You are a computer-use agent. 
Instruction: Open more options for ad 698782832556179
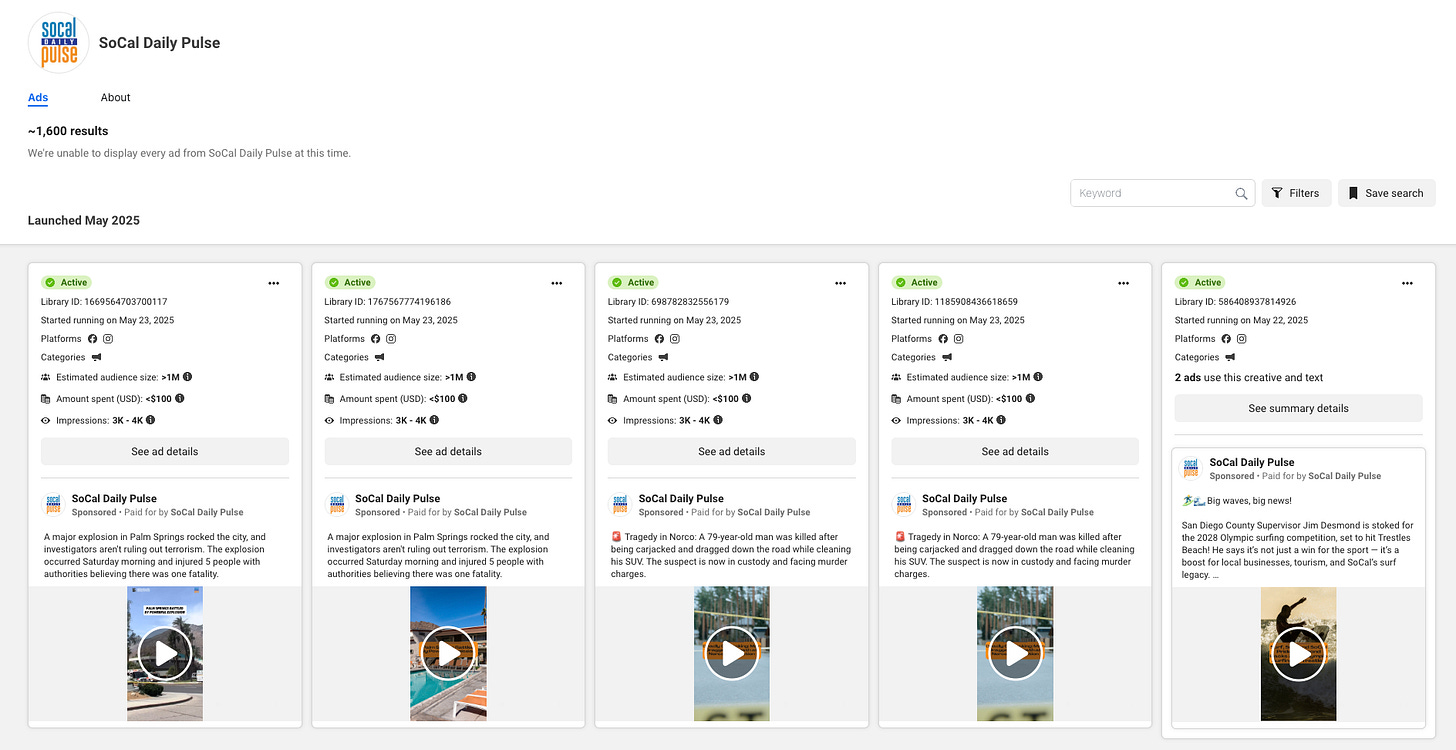841,283
